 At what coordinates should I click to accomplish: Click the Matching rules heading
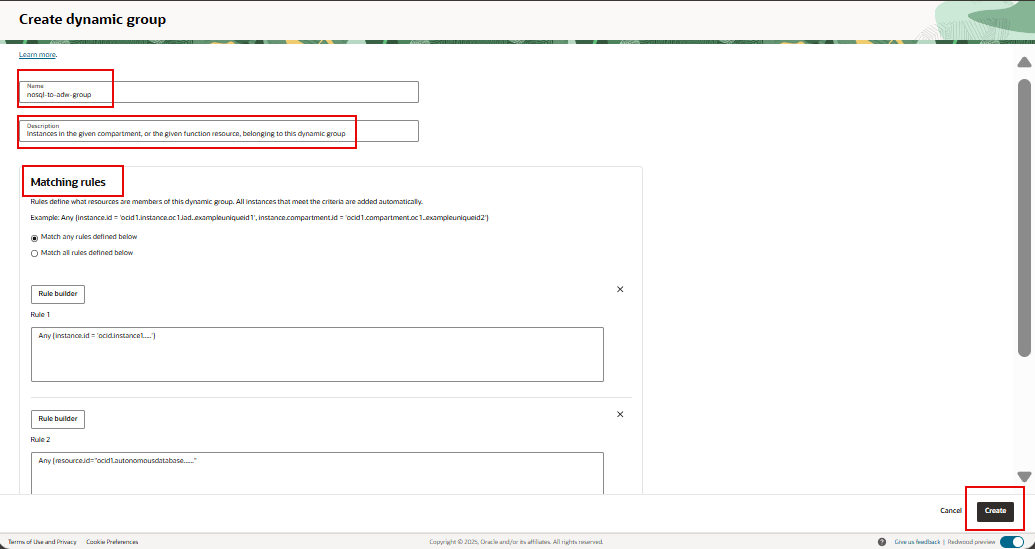coord(68,182)
